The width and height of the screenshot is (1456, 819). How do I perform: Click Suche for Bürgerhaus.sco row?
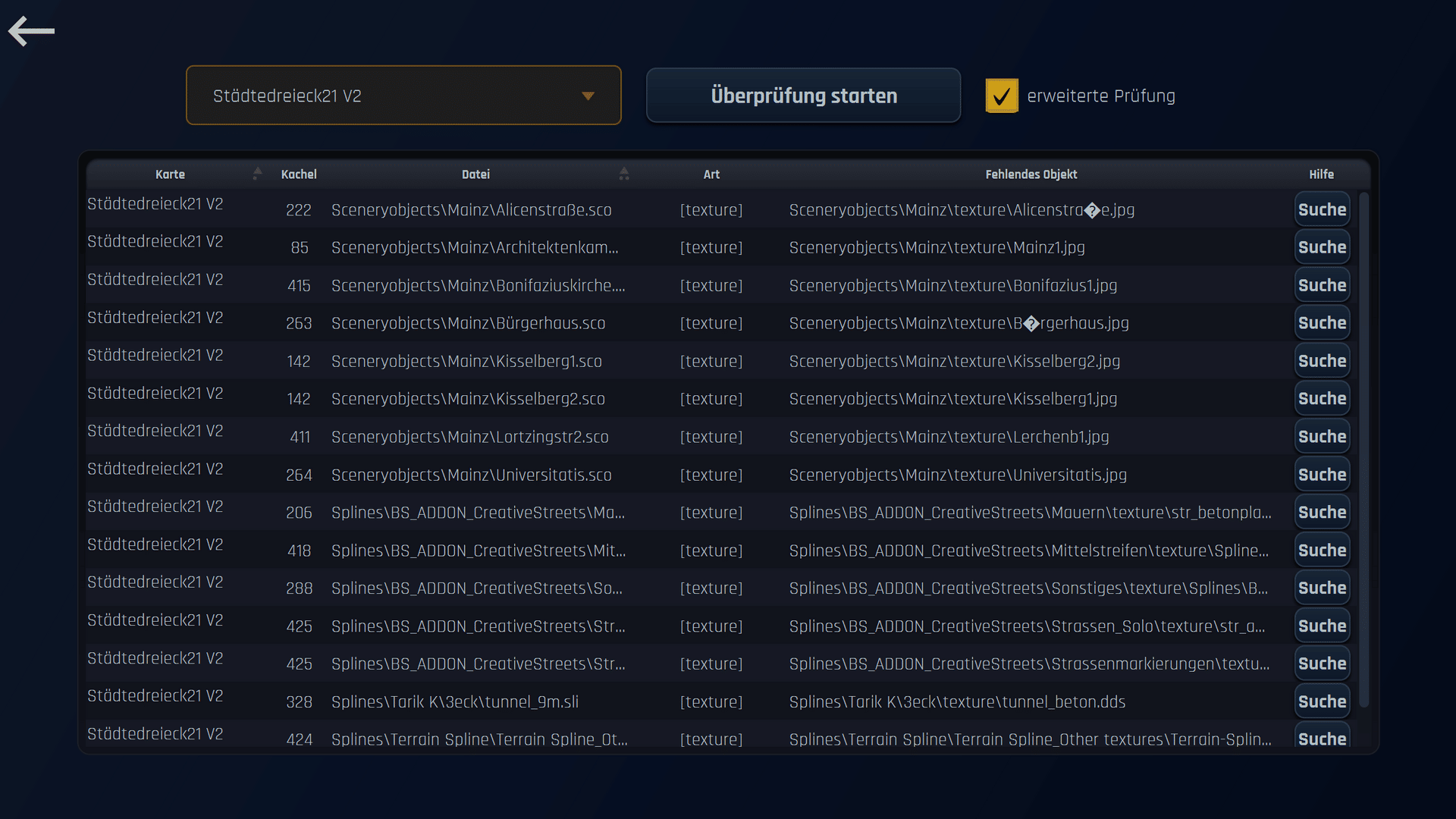pos(1321,323)
